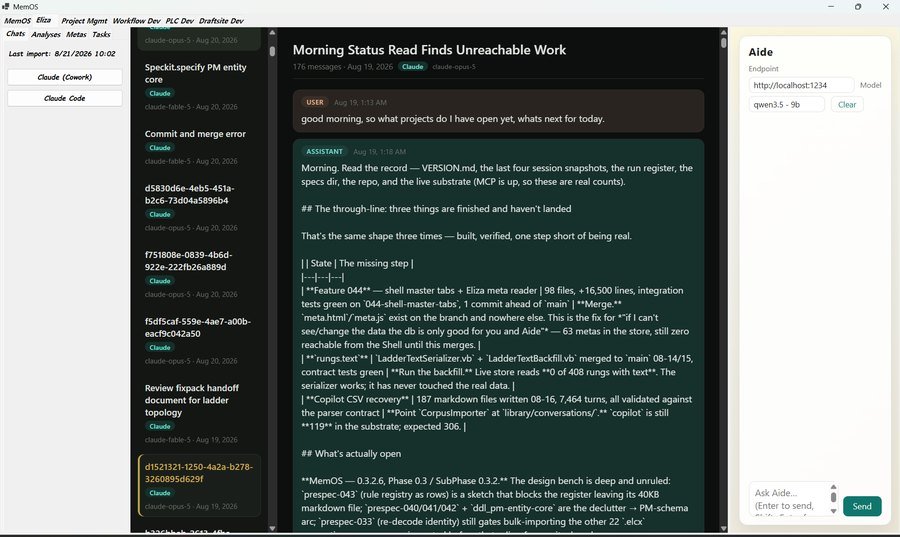This screenshot has width=900, height=537.
Task: Switch to the Eliza tab
Action: click(44, 20)
